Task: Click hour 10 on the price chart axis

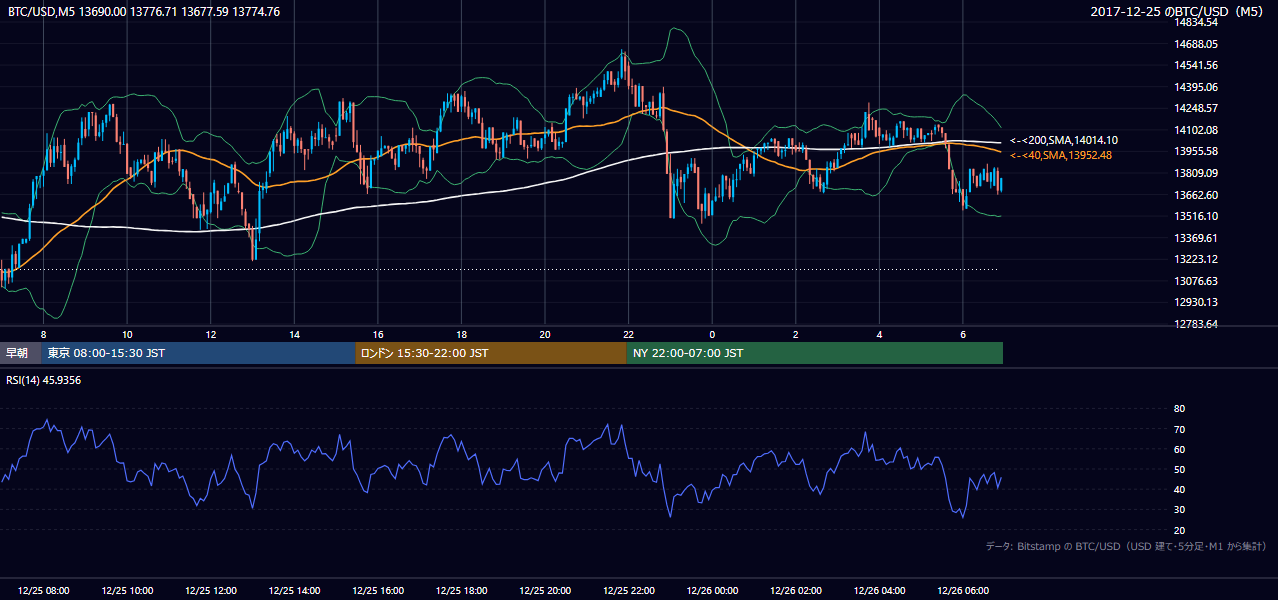Action: click(x=127, y=334)
